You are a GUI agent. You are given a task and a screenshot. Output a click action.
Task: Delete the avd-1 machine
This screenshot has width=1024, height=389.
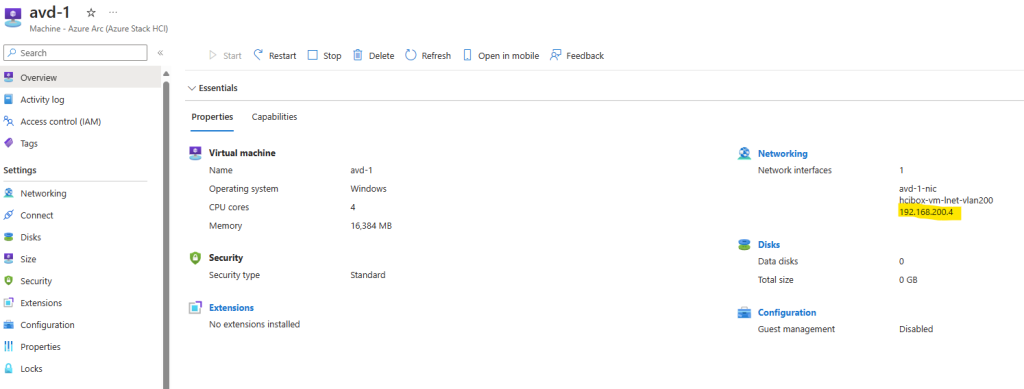coord(374,55)
